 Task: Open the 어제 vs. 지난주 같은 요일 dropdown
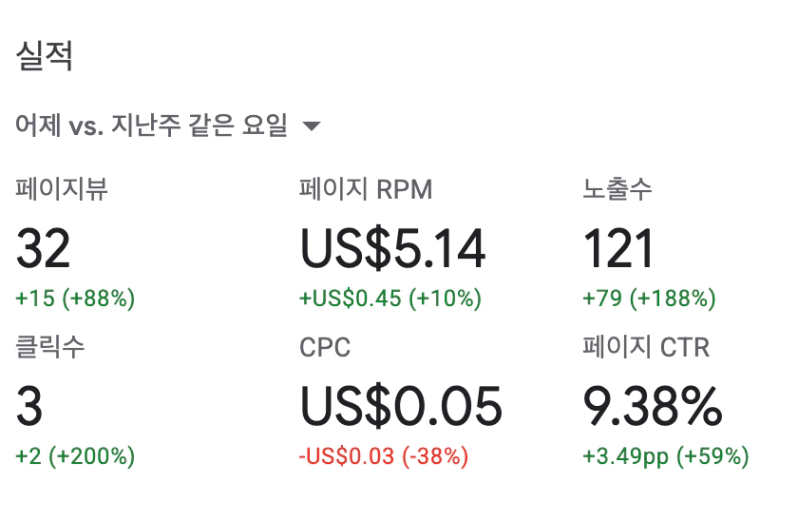click(152, 126)
